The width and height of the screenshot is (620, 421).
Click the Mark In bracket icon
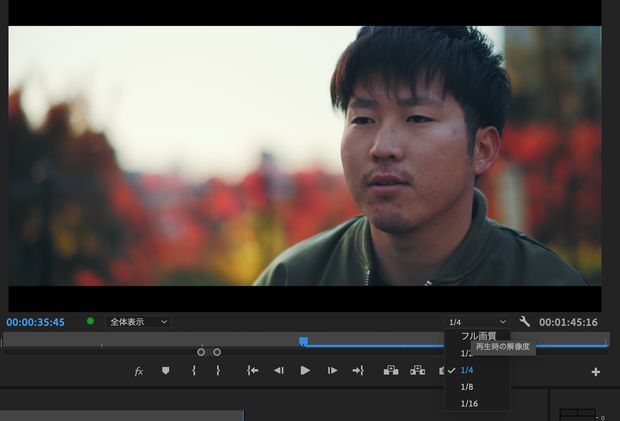[x=194, y=371]
